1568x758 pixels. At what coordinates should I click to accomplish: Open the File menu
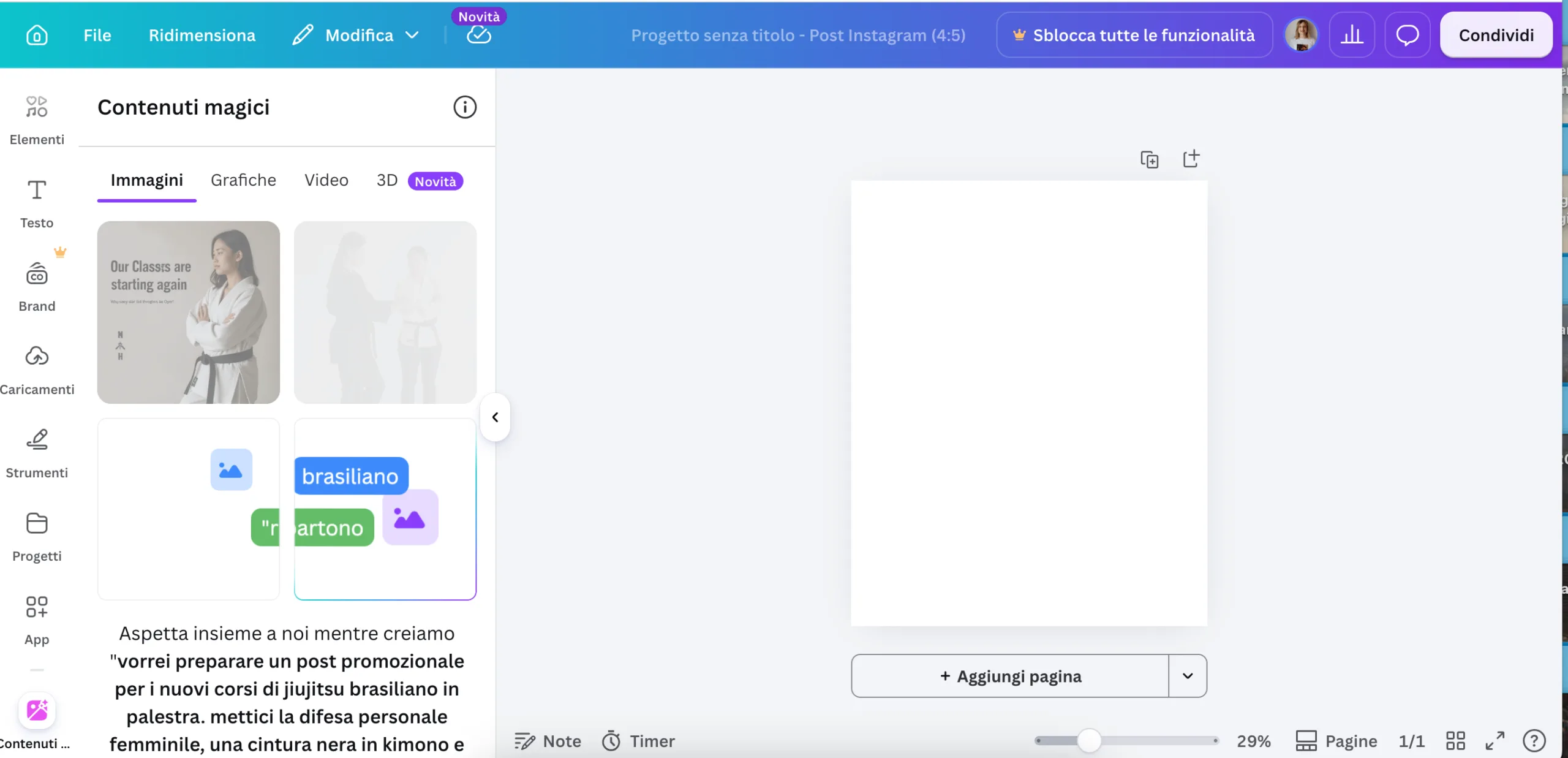(97, 35)
